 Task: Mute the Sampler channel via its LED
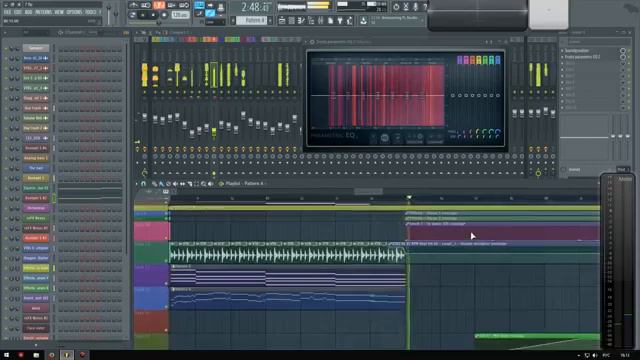6,49
